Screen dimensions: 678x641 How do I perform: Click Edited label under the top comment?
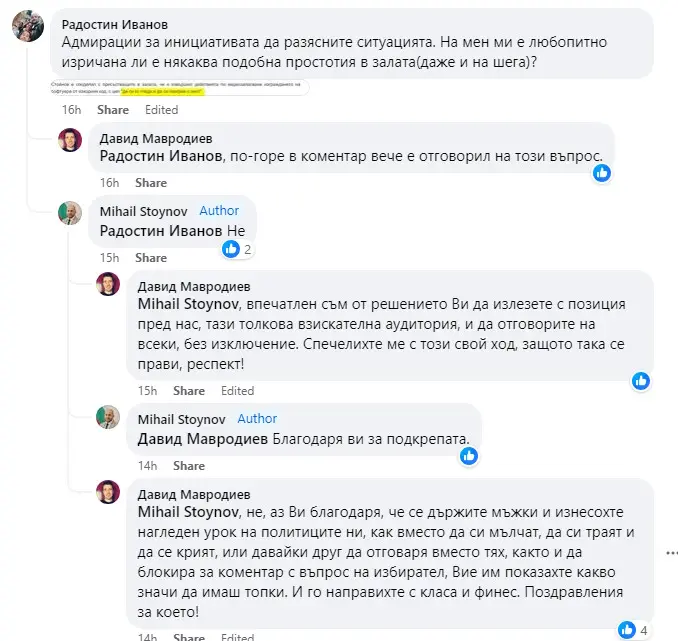pyautogui.click(x=161, y=110)
